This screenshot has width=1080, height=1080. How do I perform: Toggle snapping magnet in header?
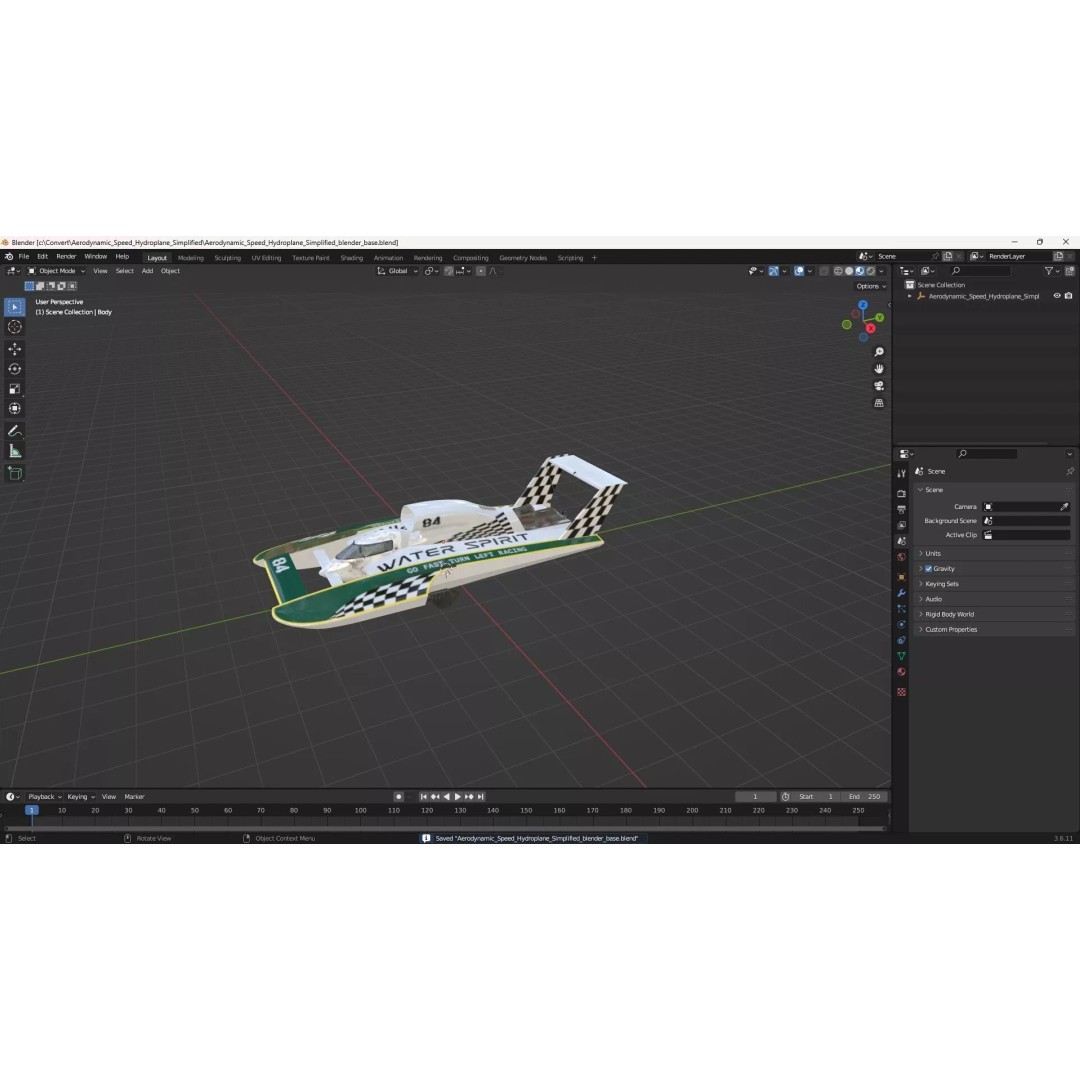(449, 271)
